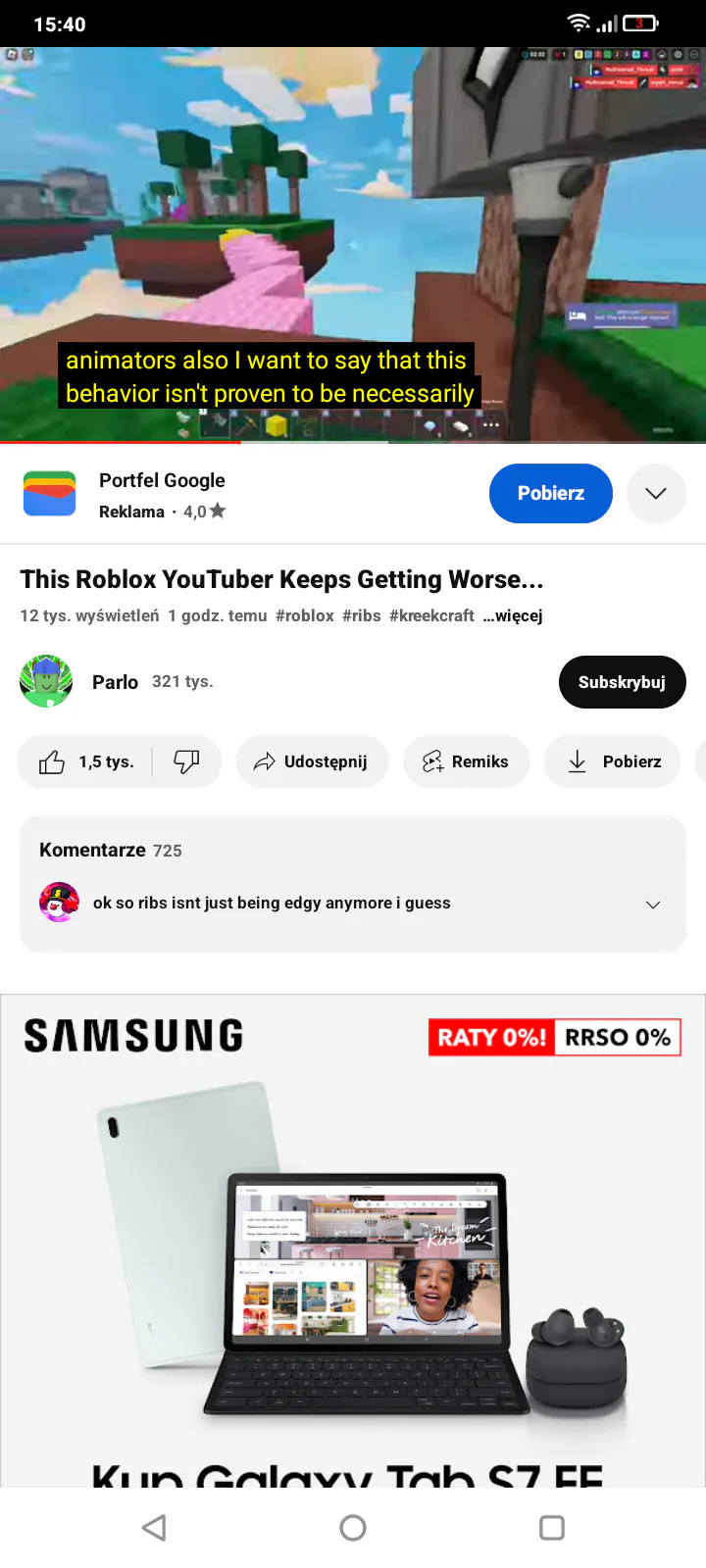Tap the Pobierz download arrow icon

[578, 761]
